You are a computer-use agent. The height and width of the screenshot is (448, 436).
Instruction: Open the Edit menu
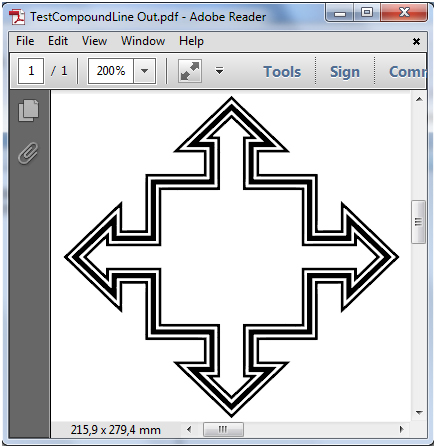coord(58,41)
